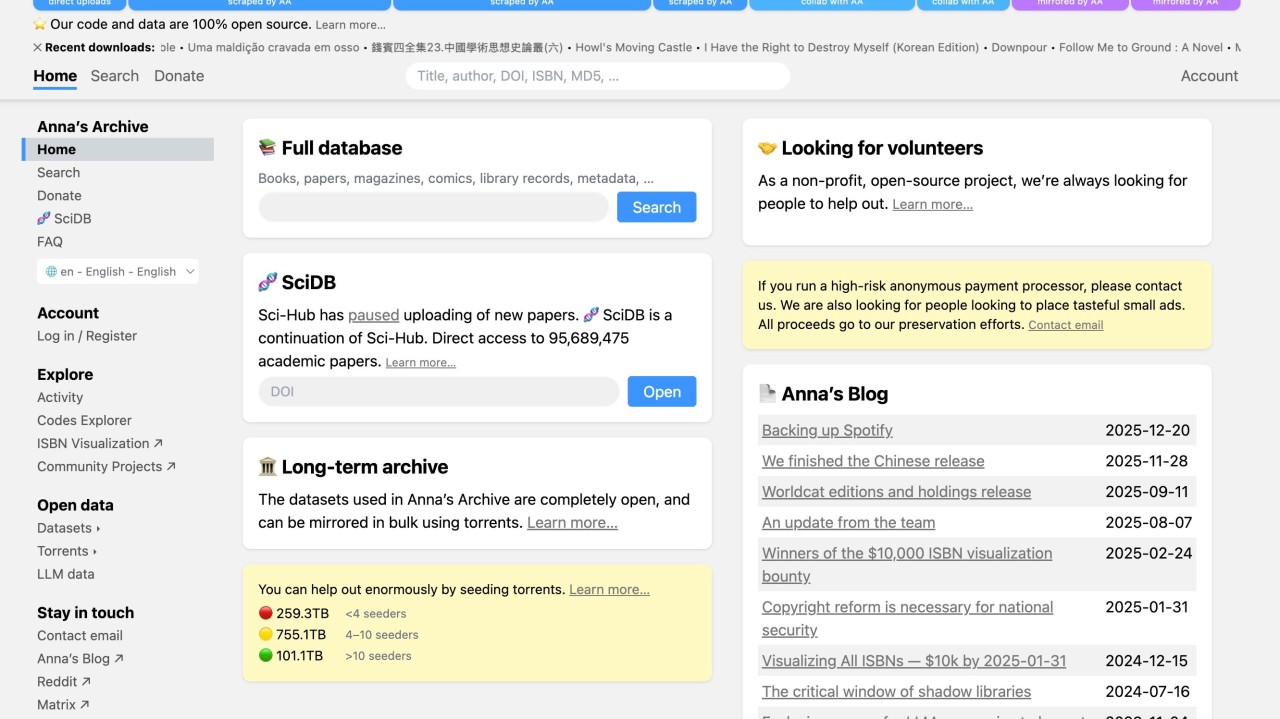The image size is (1280, 719).
Task: Focus the DOI input field
Action: (438, 392)
